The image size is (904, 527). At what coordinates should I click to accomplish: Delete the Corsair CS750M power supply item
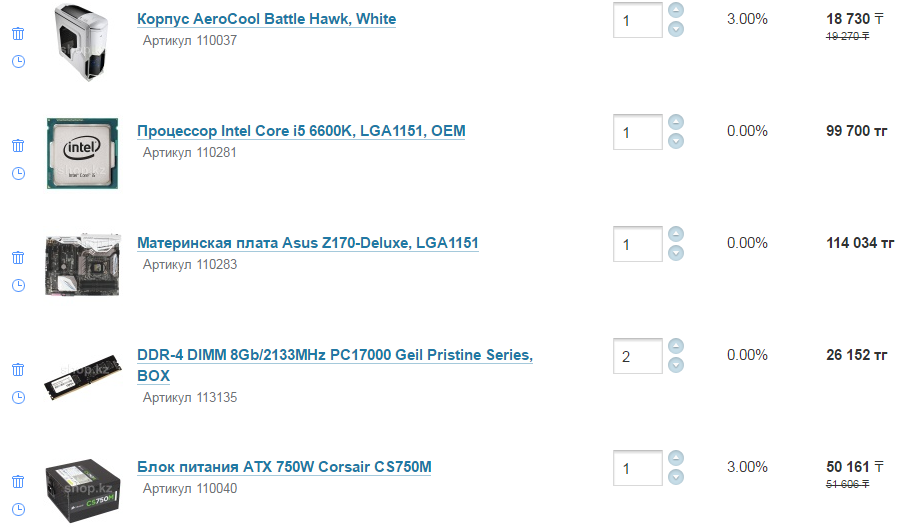tap(18, 481)
